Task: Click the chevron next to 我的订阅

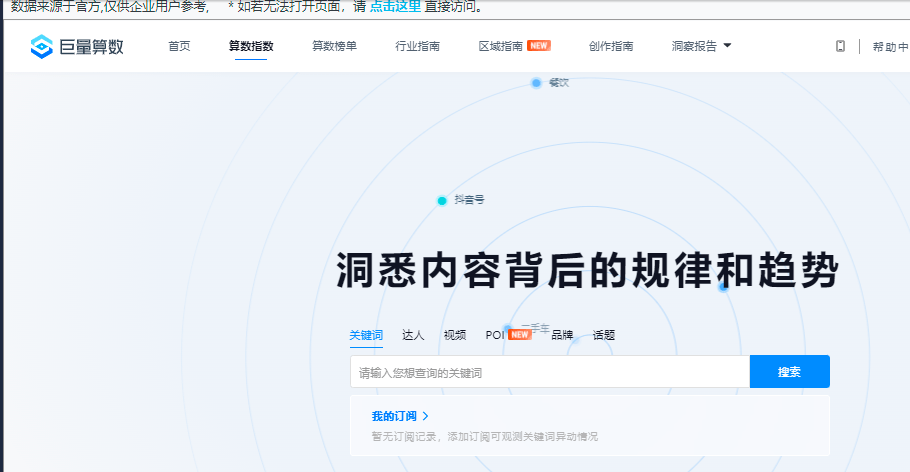Action: click(x=425, y=416)
